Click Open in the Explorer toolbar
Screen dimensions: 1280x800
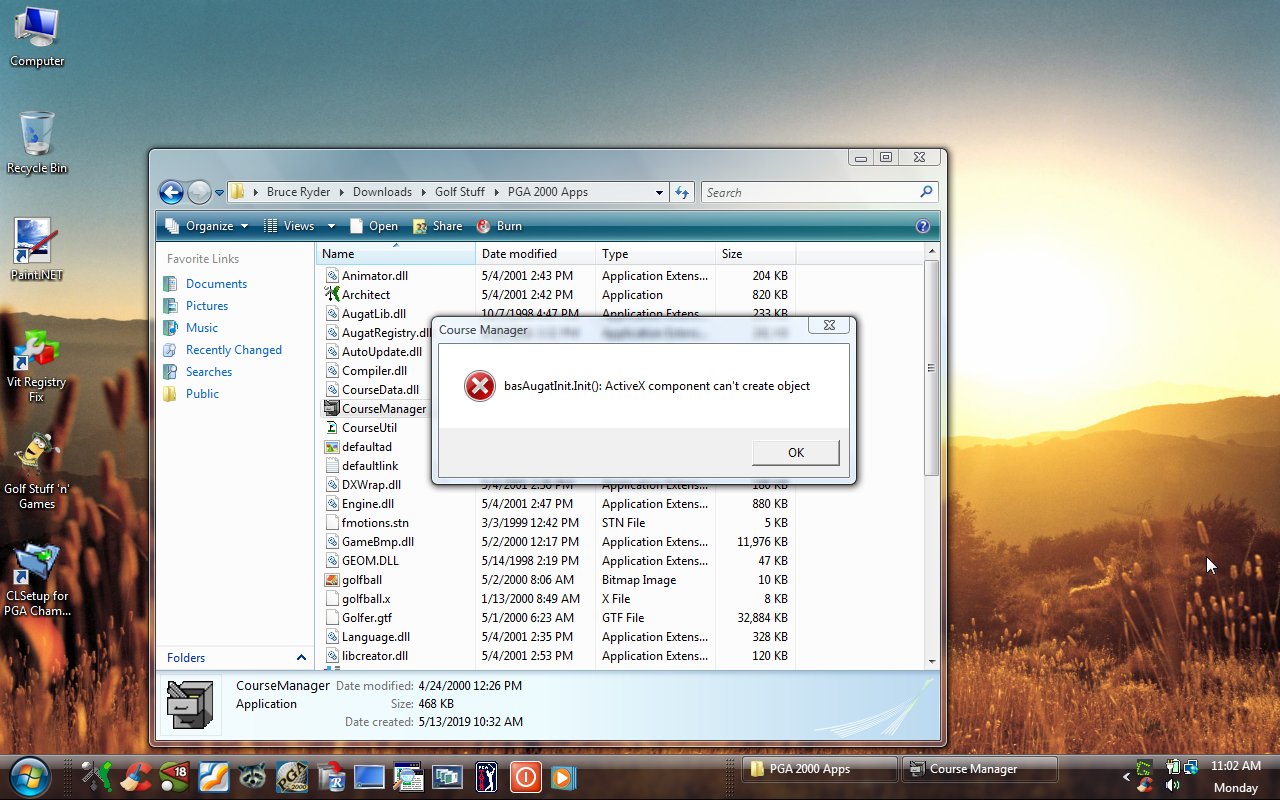tap(372, 226)
